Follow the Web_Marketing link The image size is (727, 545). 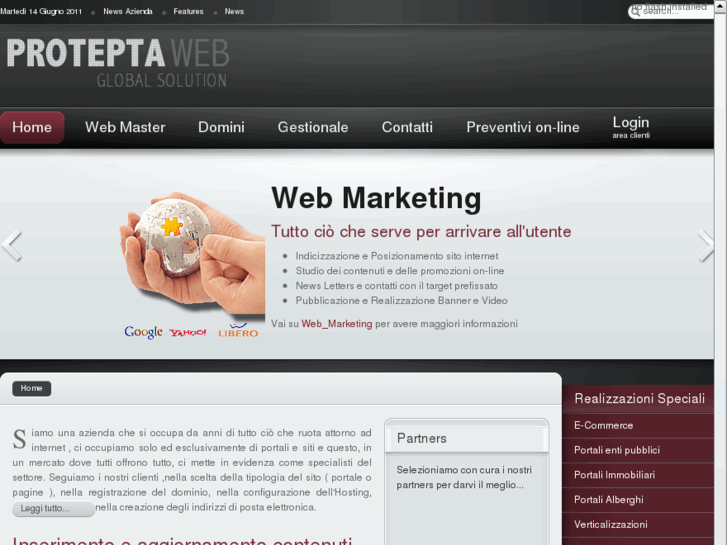[337, 324]
